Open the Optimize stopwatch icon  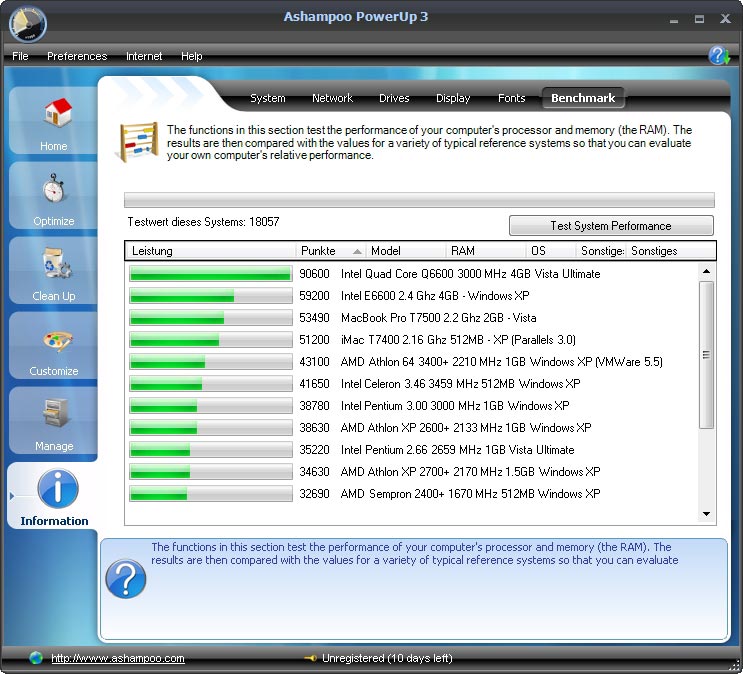[x=54, y=188]
